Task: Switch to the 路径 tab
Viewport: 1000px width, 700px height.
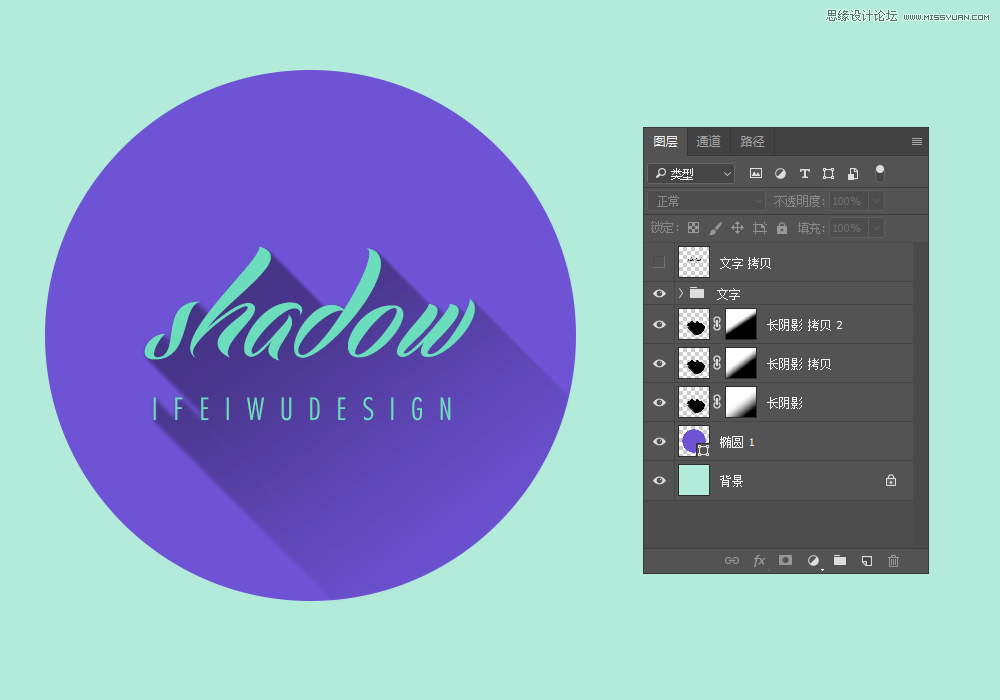Action: [752, 142]
